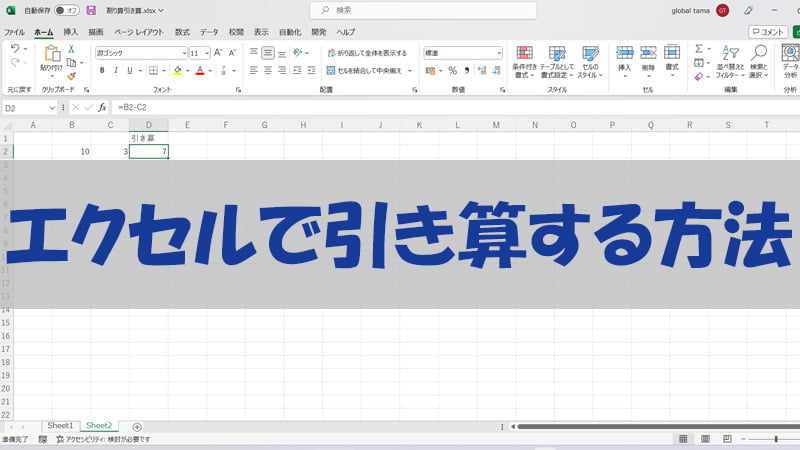Viewport: 800px width, 450px height.
Task: Toggle bold formatting button
Action: coord(102,71)
